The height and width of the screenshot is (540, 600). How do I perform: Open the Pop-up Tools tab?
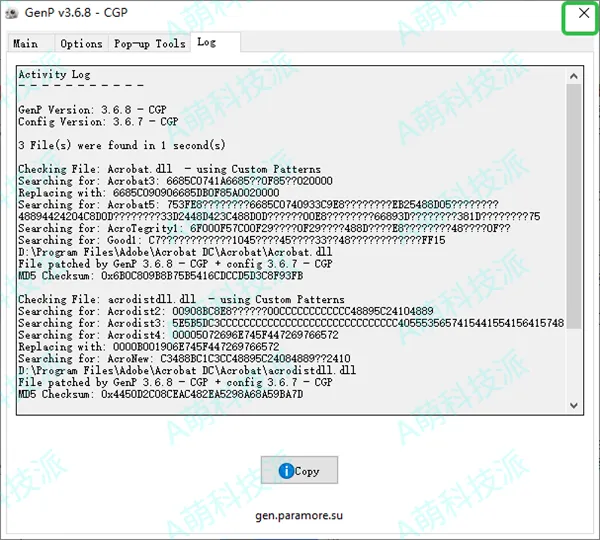150,44
